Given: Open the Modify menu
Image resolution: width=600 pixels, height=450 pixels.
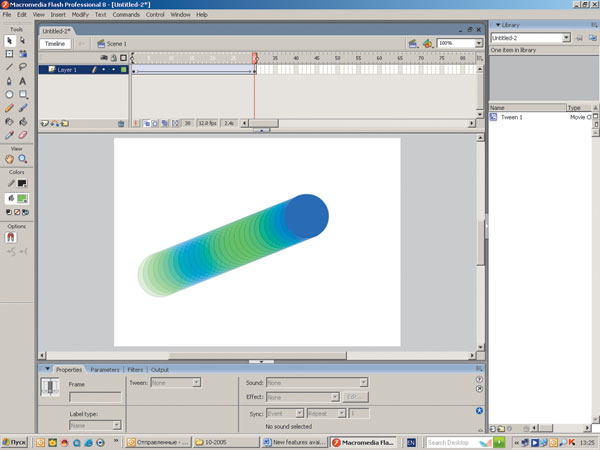Looking at the screenshot, I should (x=80, y=15).
